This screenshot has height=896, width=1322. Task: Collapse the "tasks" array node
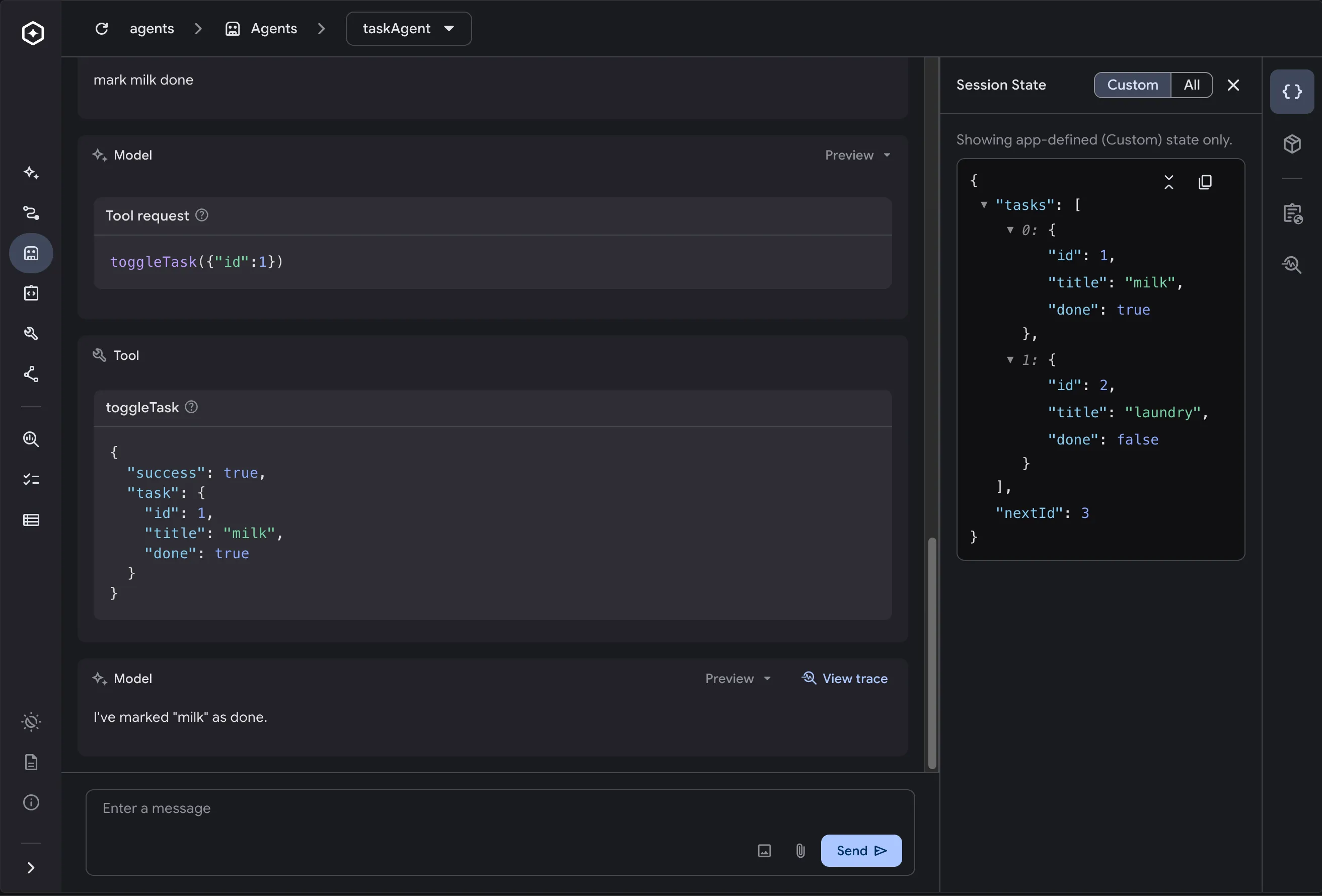tap(984, 205)
